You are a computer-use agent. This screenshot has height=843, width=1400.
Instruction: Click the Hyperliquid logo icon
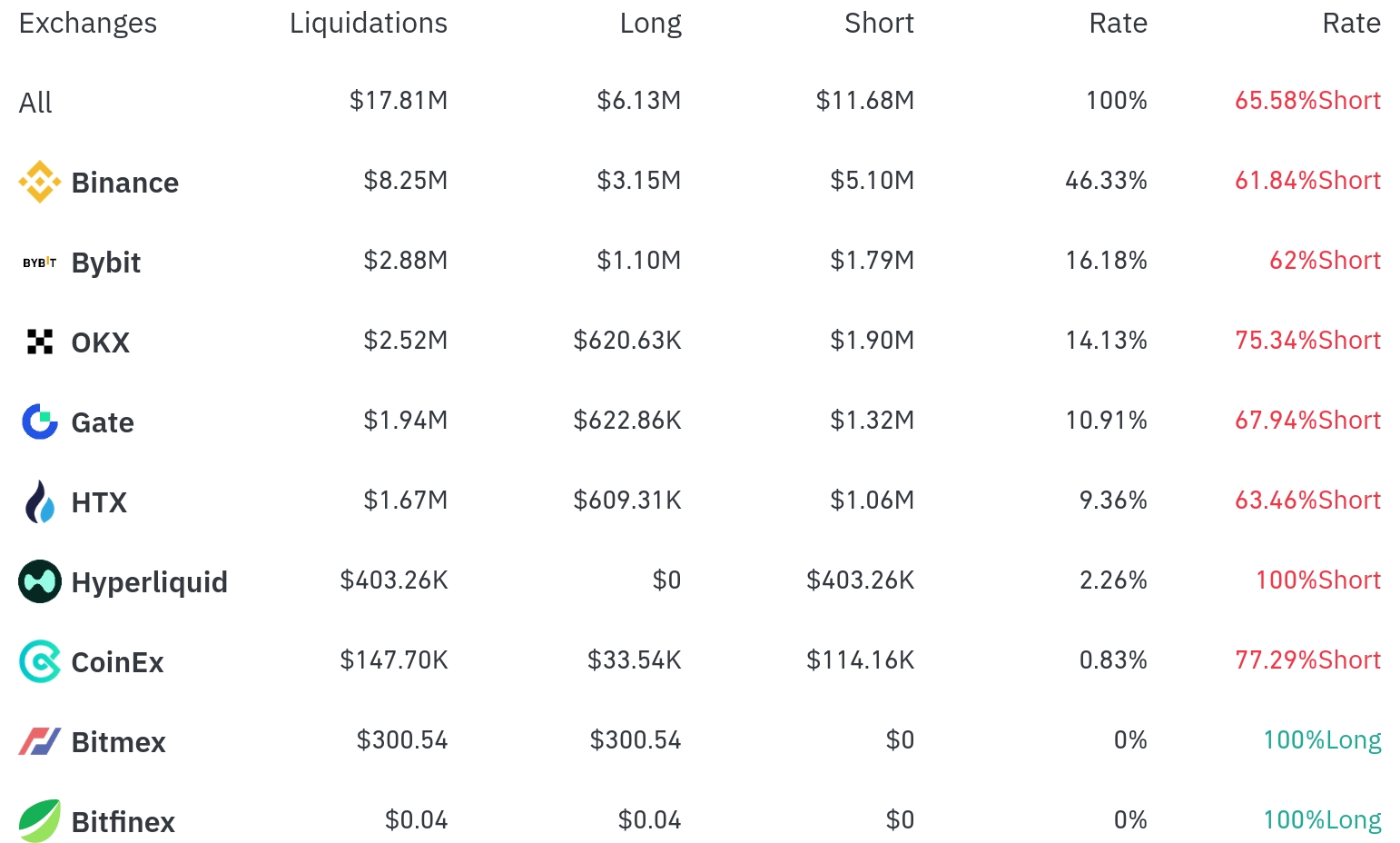[40, 581]
